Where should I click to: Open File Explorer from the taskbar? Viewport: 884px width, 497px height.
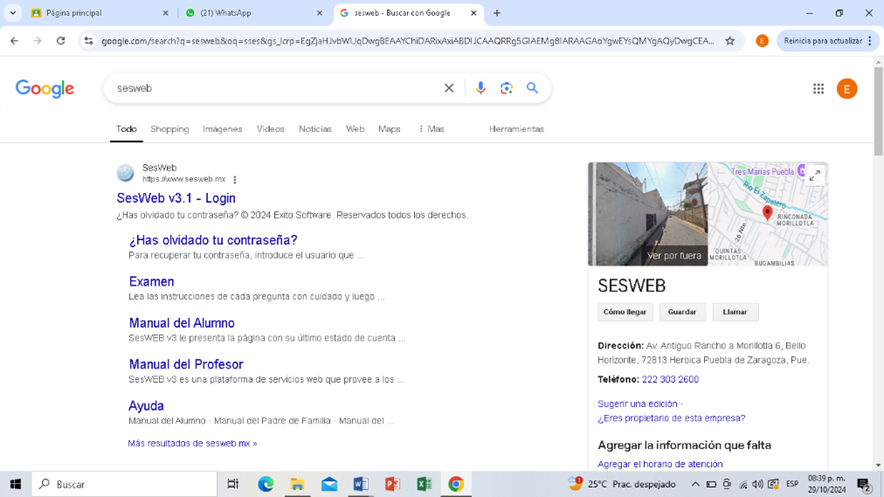click(x=297, y=484)
